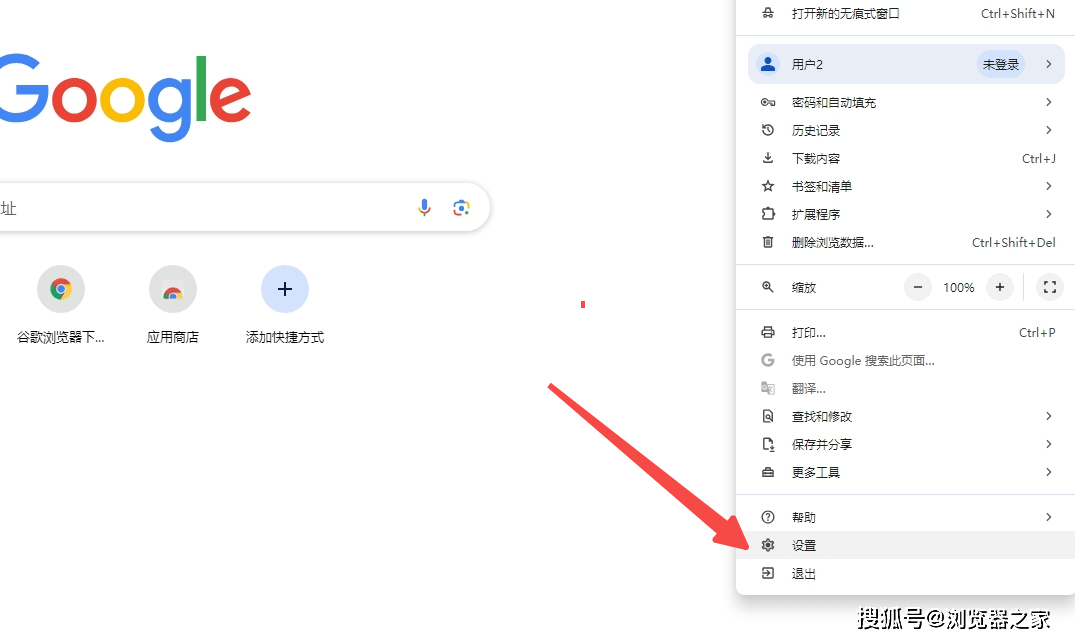This screenshot has width=1075, height=642.
Task: Click the 100% zoom level value
Action: [x=958, y=287]
